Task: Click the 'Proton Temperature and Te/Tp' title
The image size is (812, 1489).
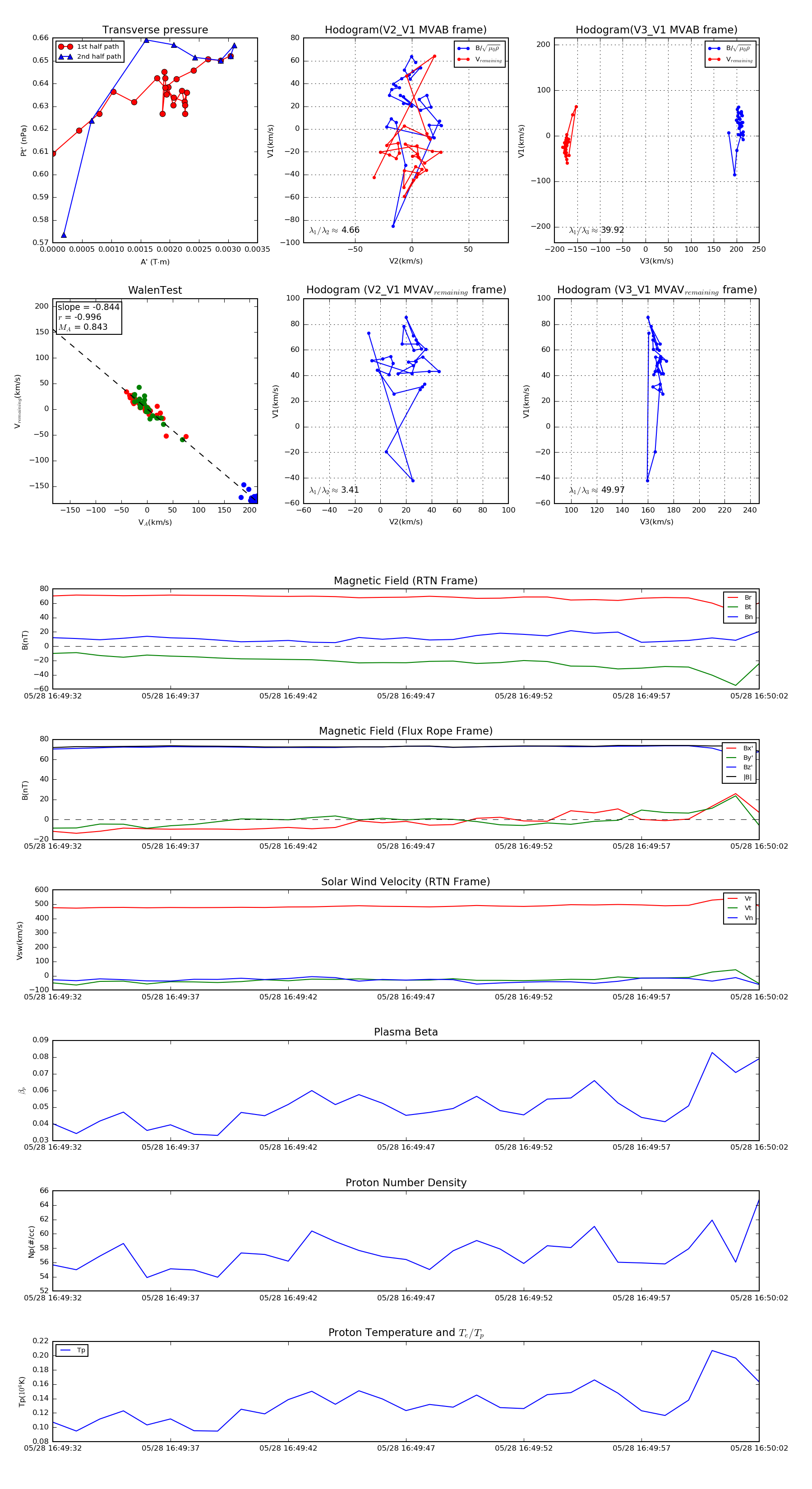Action: (x=406, y=1333)
